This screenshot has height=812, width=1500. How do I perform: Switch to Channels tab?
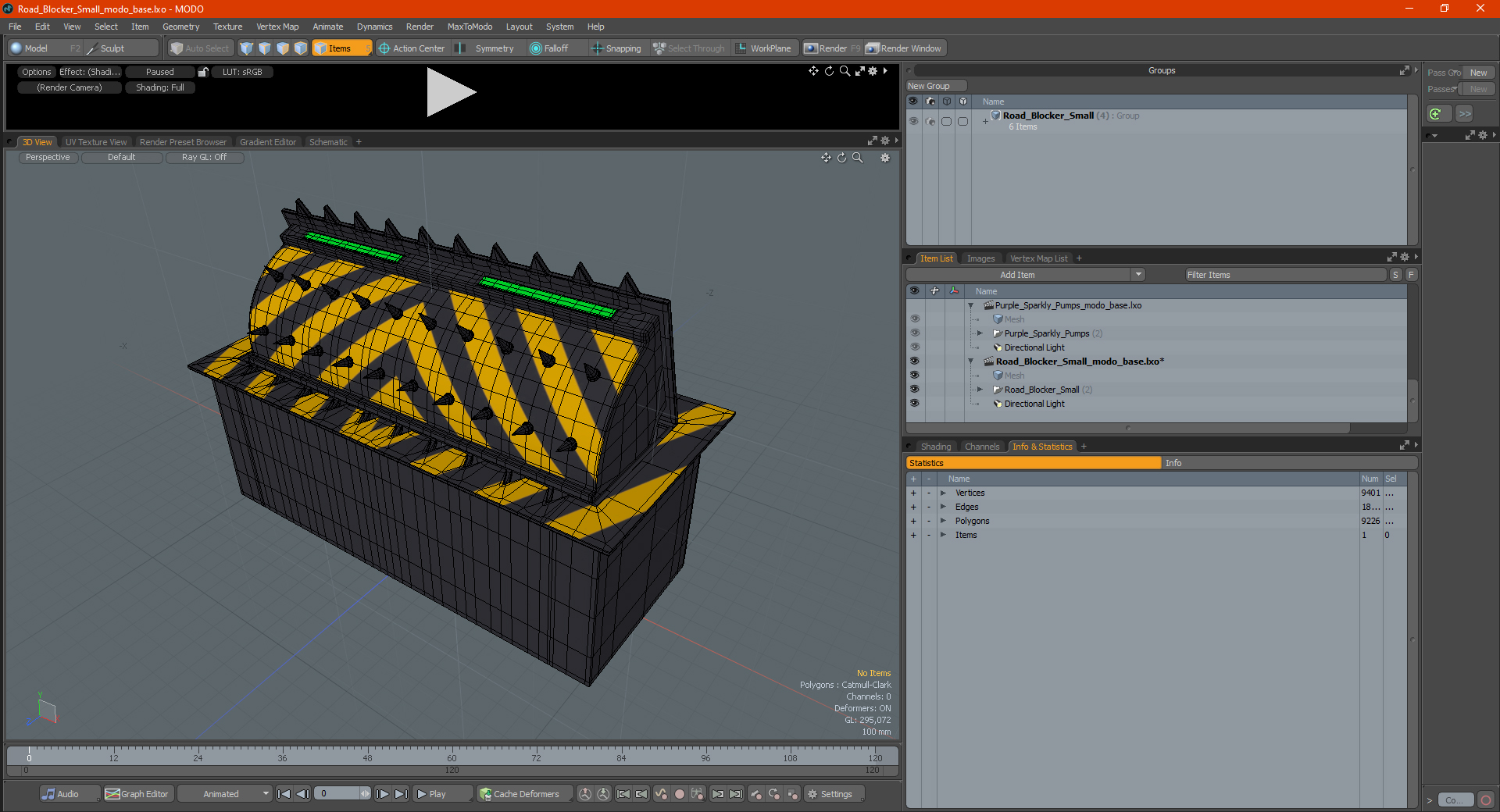[981, 447]
